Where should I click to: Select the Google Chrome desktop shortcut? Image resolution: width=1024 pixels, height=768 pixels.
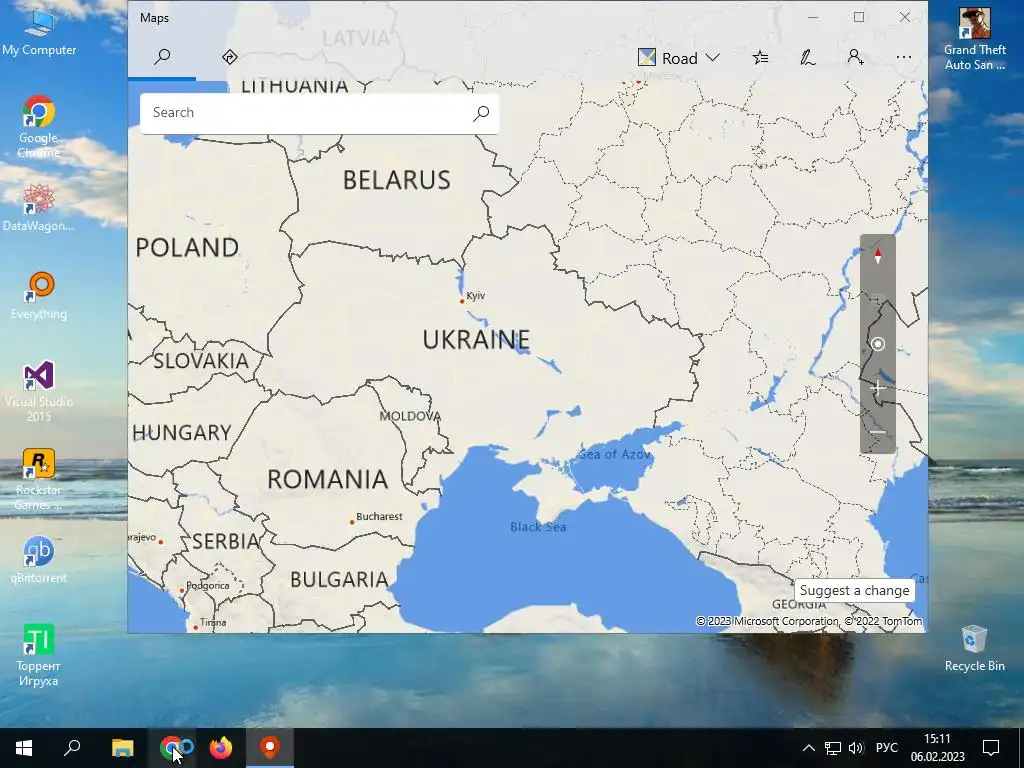pos(39,127)
